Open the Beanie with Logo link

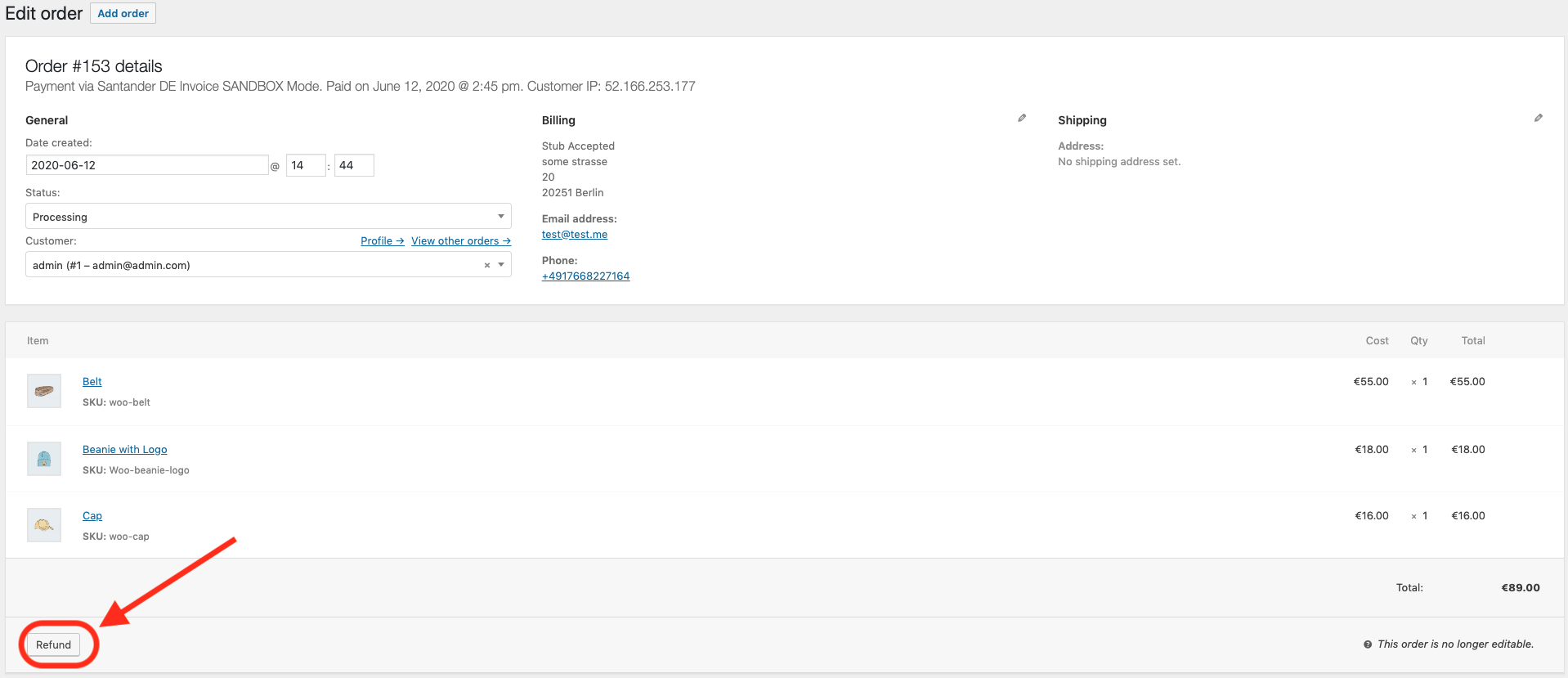125,449
